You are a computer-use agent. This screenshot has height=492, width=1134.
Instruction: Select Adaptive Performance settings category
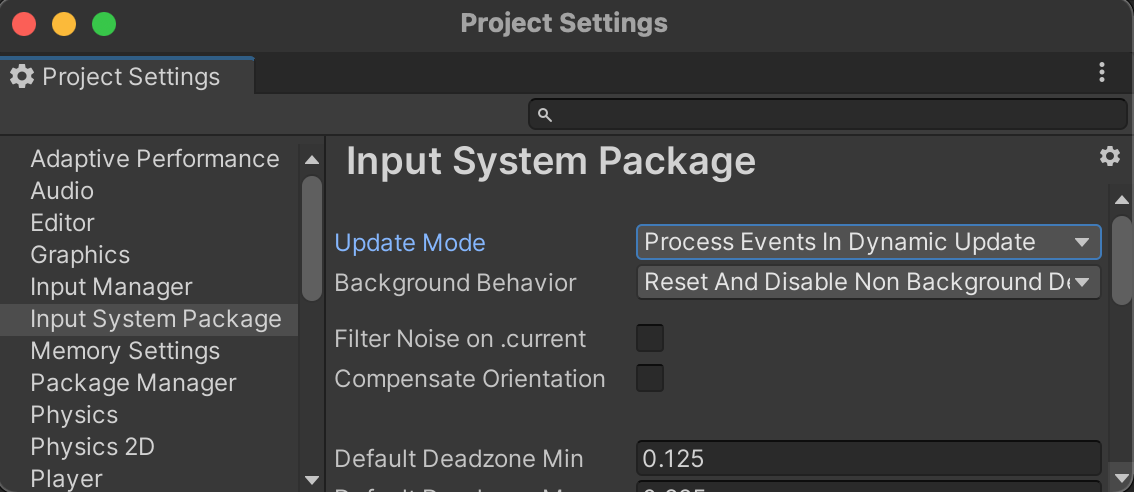point(155,159)
